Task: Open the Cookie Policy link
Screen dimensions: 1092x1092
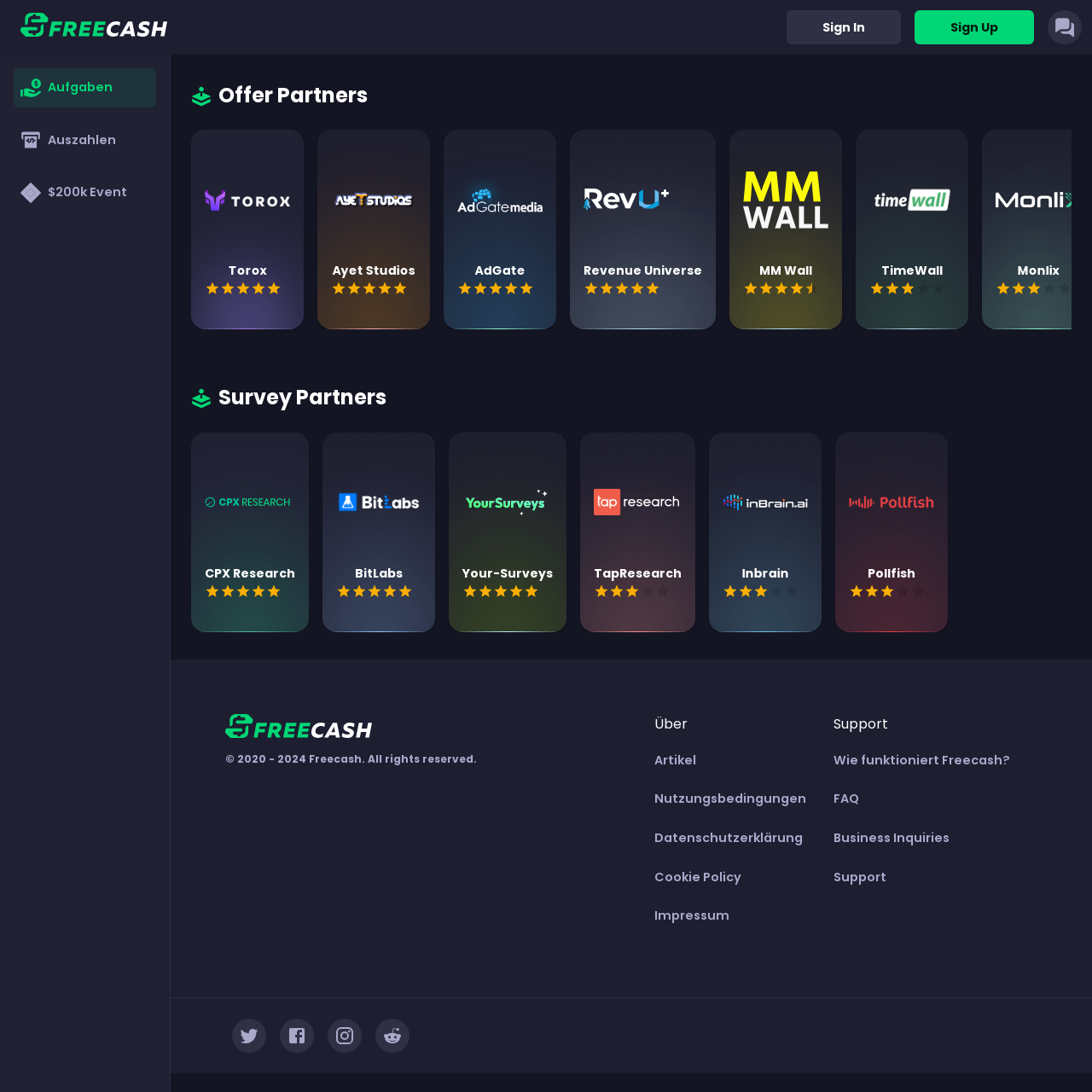Action: click(x=698, y=877)
